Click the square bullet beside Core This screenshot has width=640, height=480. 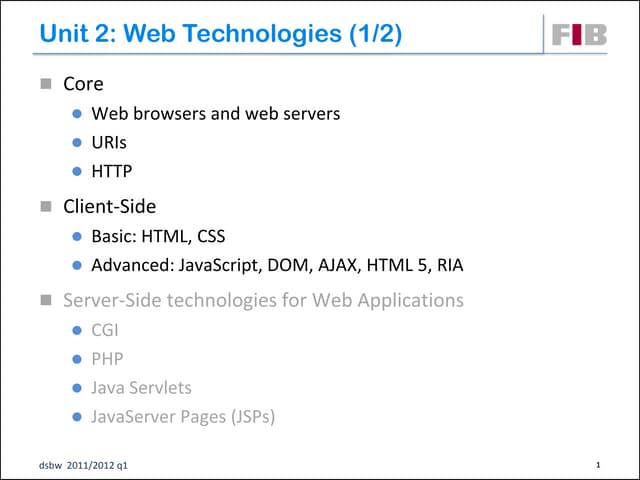45,85
